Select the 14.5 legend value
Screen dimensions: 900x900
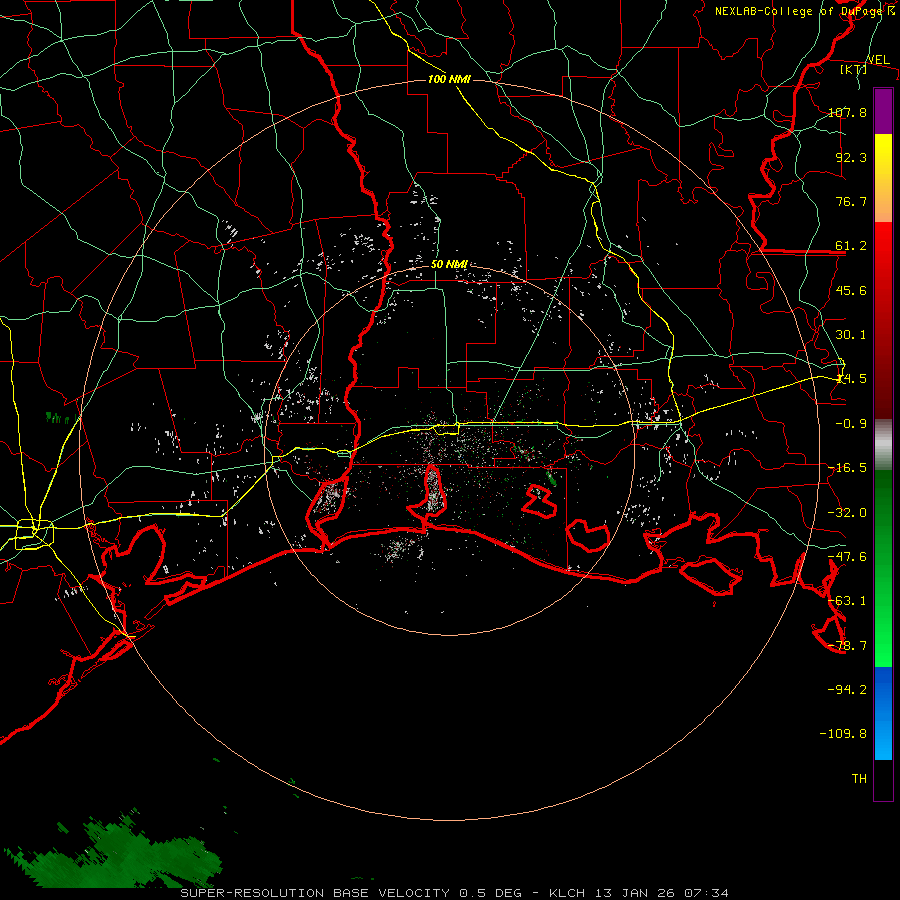coord(851,379)
